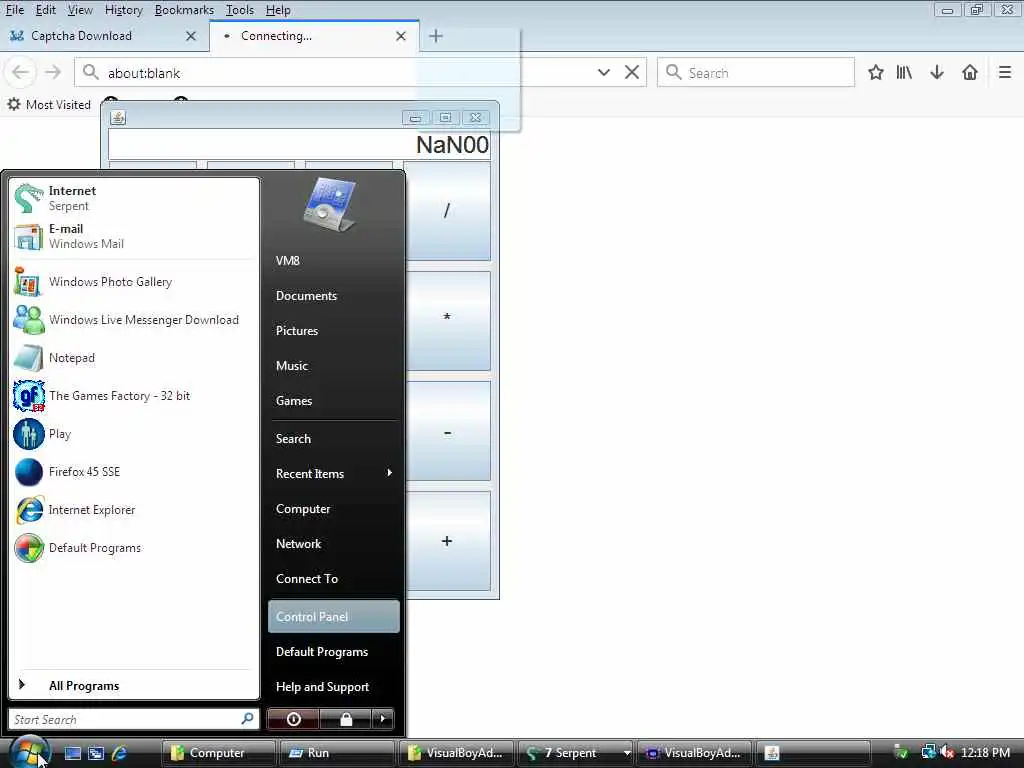
Task: Switch to Run taskbar button
Action: point(336,753)
